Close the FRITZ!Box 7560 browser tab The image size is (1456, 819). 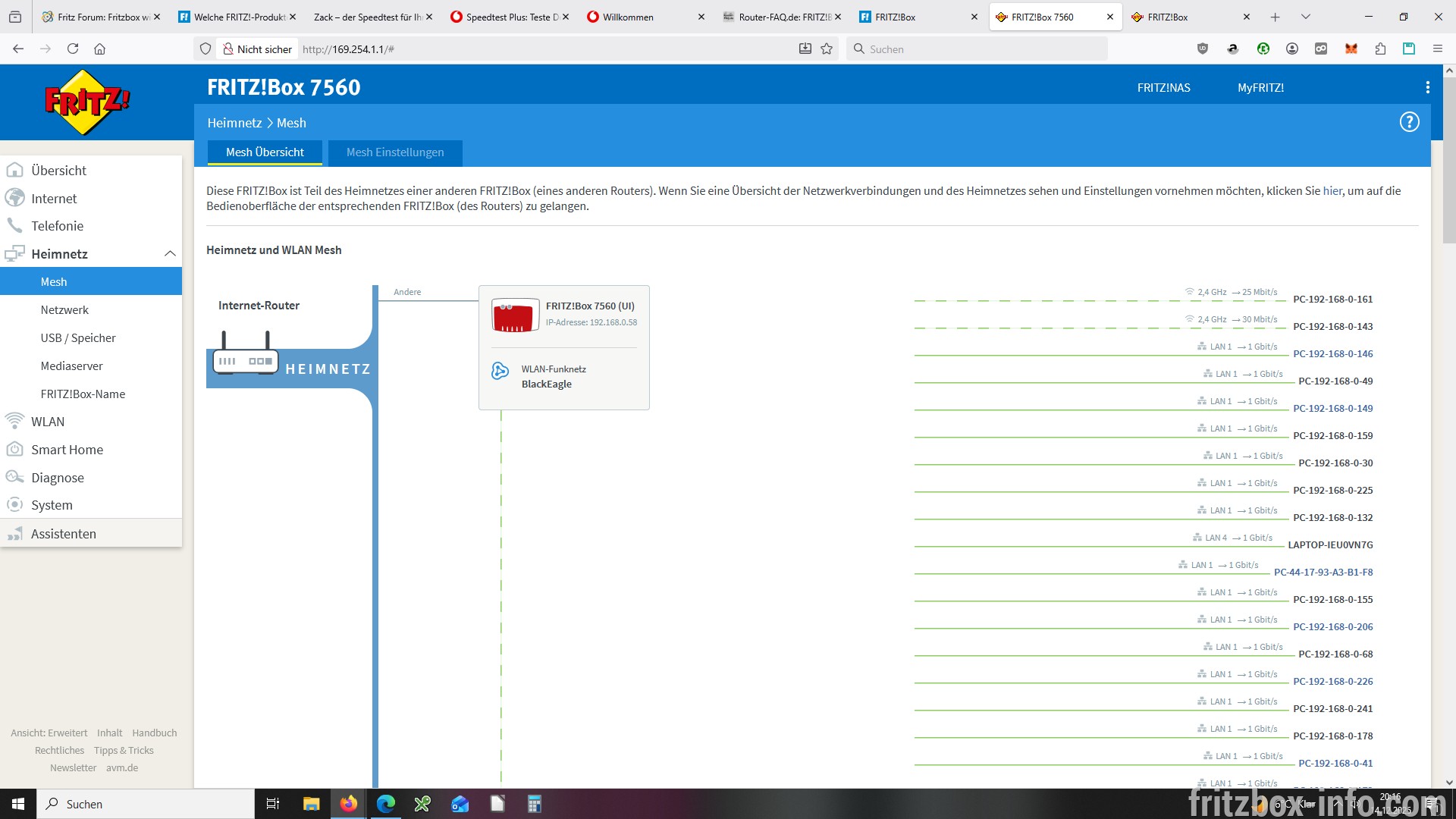[1110, 17]
